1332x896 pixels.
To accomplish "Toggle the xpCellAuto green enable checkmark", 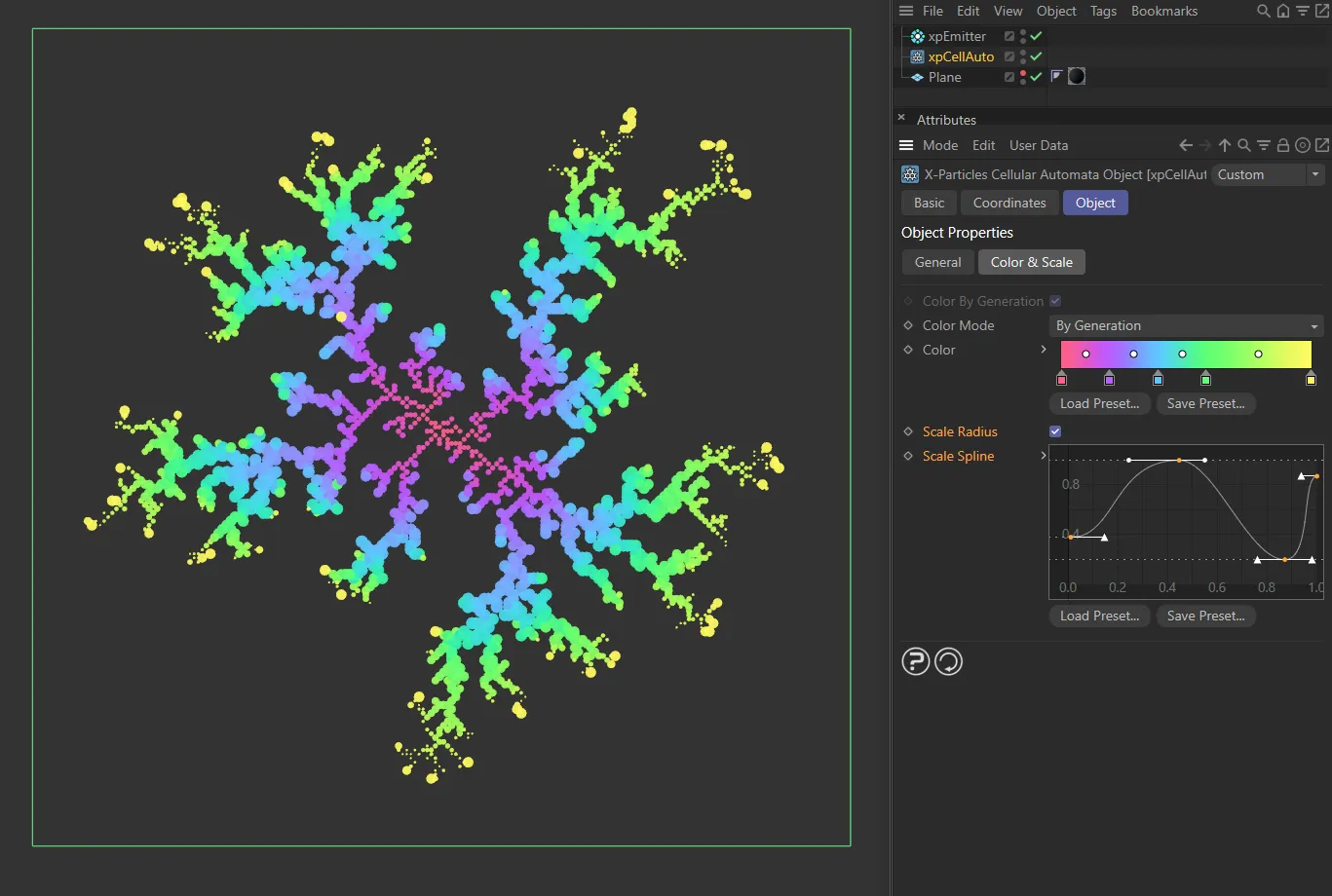I will [x=1037, y=56].
